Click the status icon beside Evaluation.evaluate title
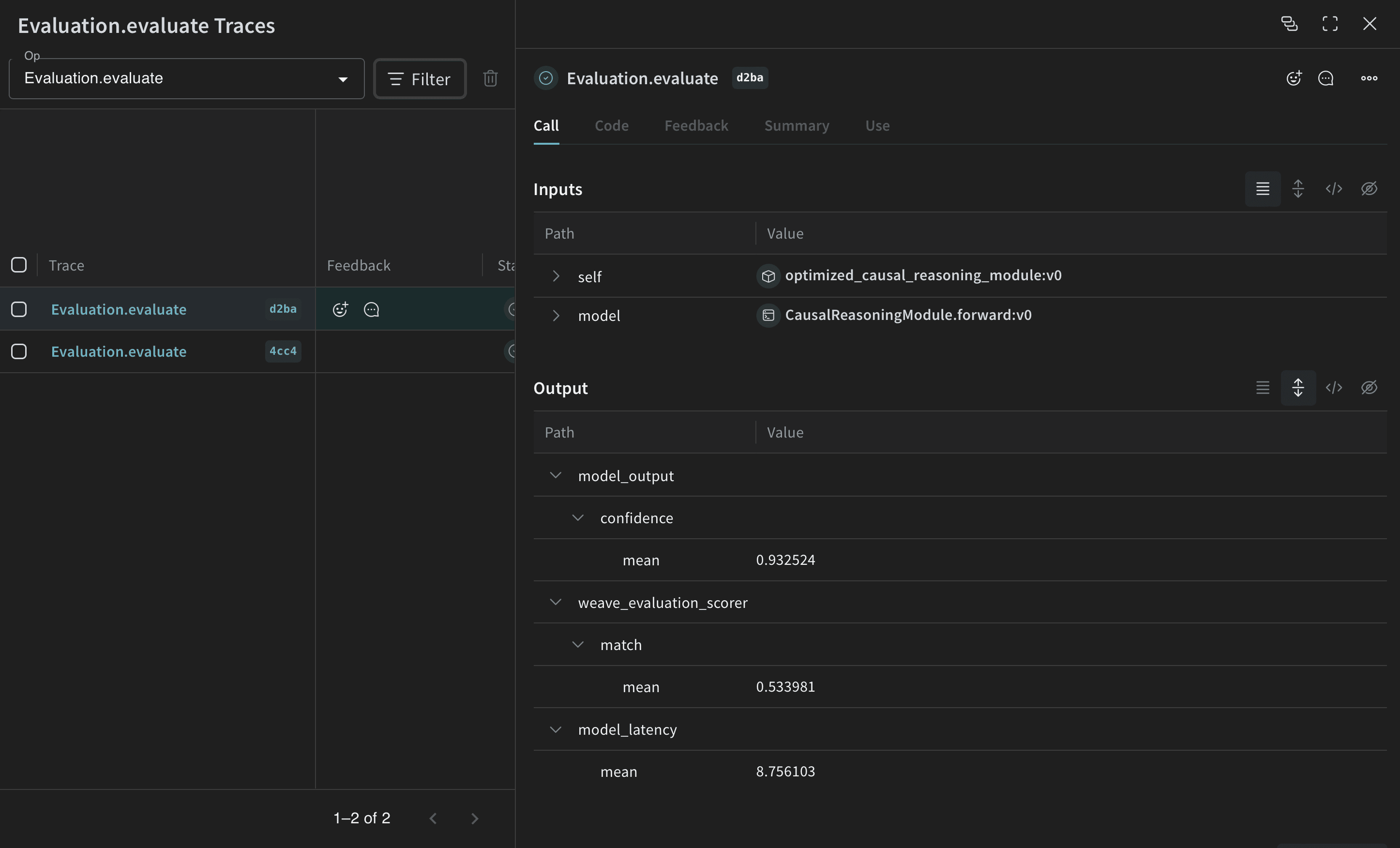This screenshot has height=848, width=1400. coord(545,78)
